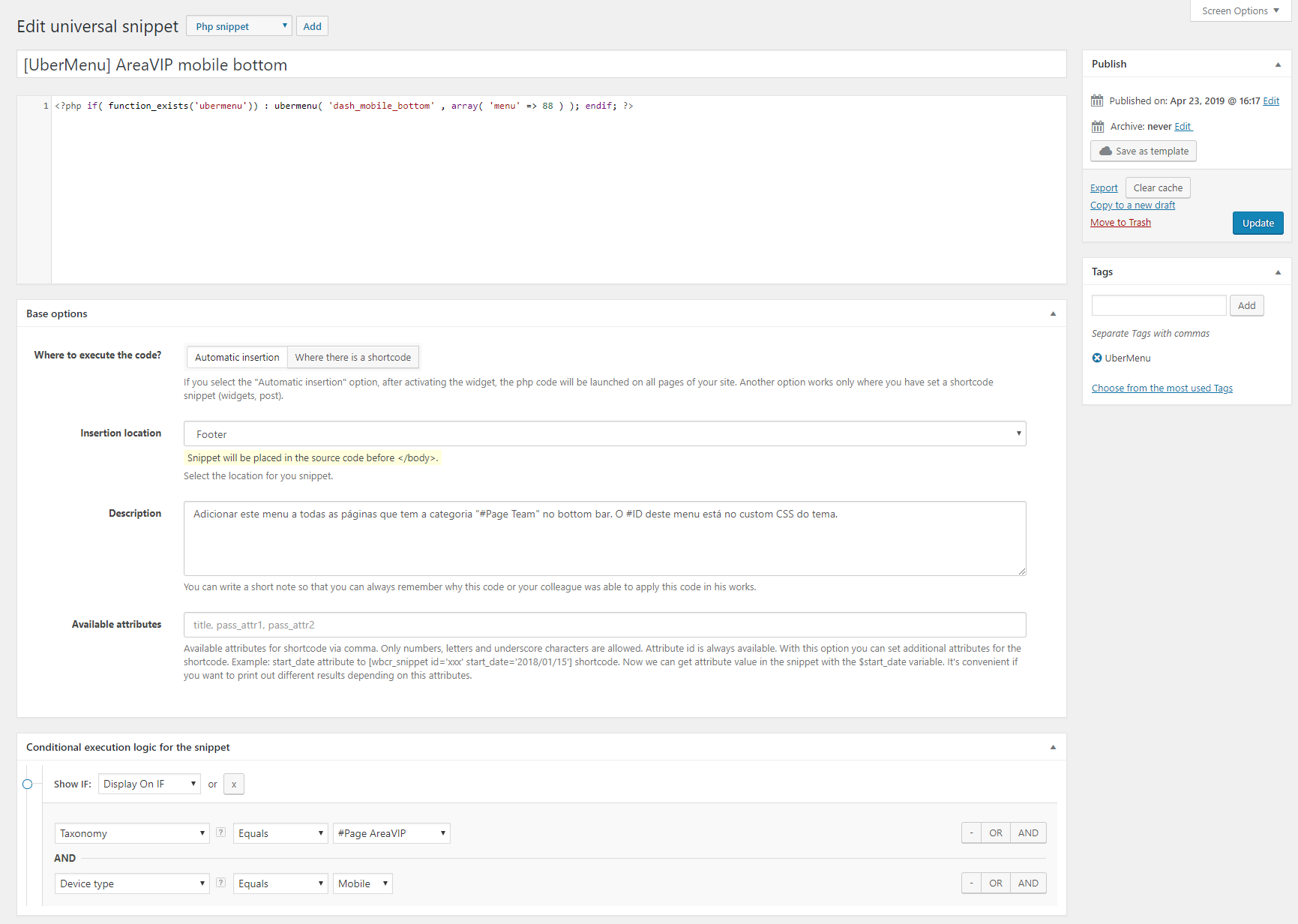Collapse the Base options panel arrow

tap(1053, 313)
